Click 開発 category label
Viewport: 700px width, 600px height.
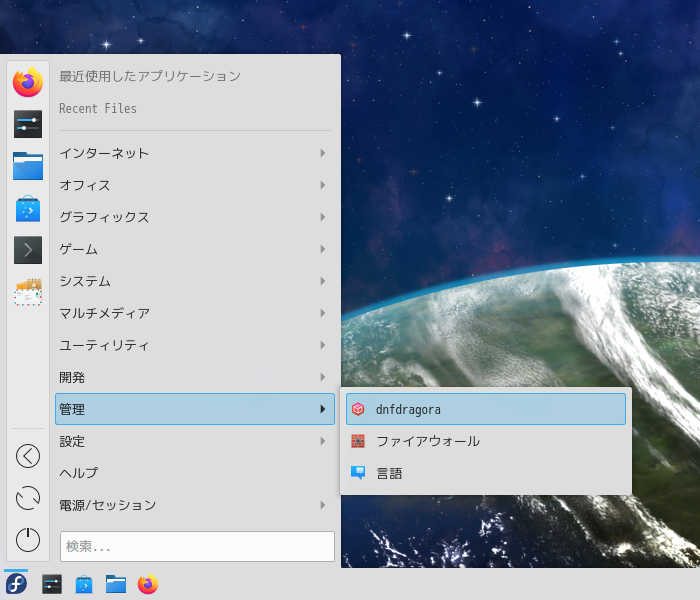(72, 377)
